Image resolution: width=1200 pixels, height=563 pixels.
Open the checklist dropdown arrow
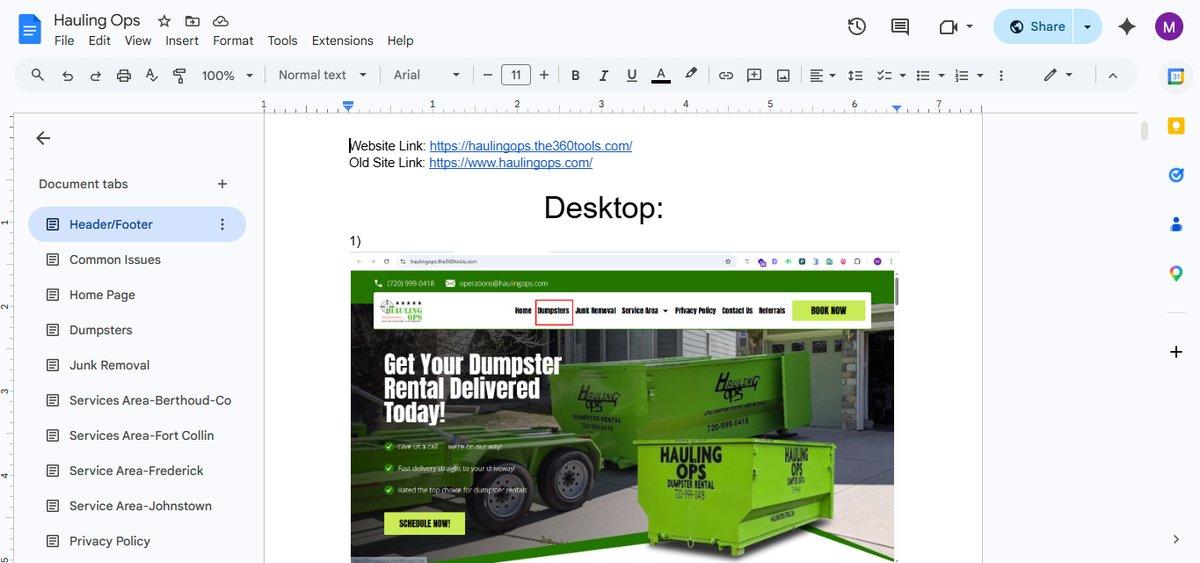click(903, 75)
